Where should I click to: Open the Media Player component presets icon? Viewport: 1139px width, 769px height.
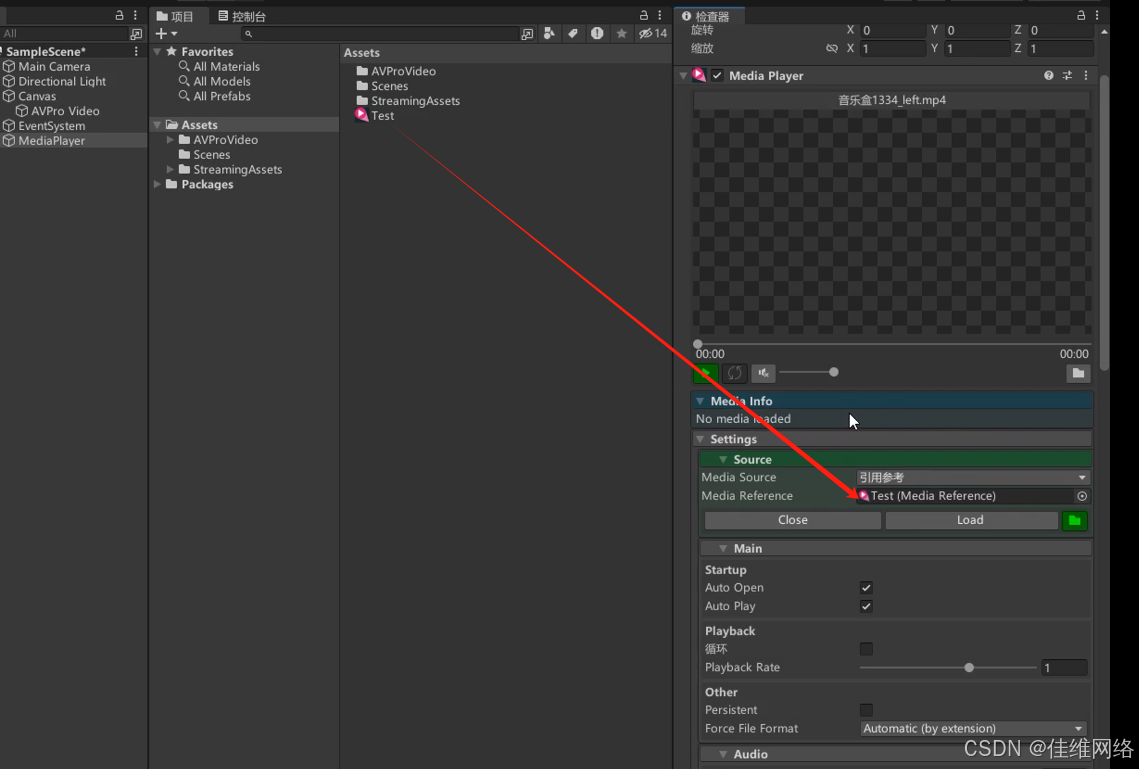(1067, 76)
